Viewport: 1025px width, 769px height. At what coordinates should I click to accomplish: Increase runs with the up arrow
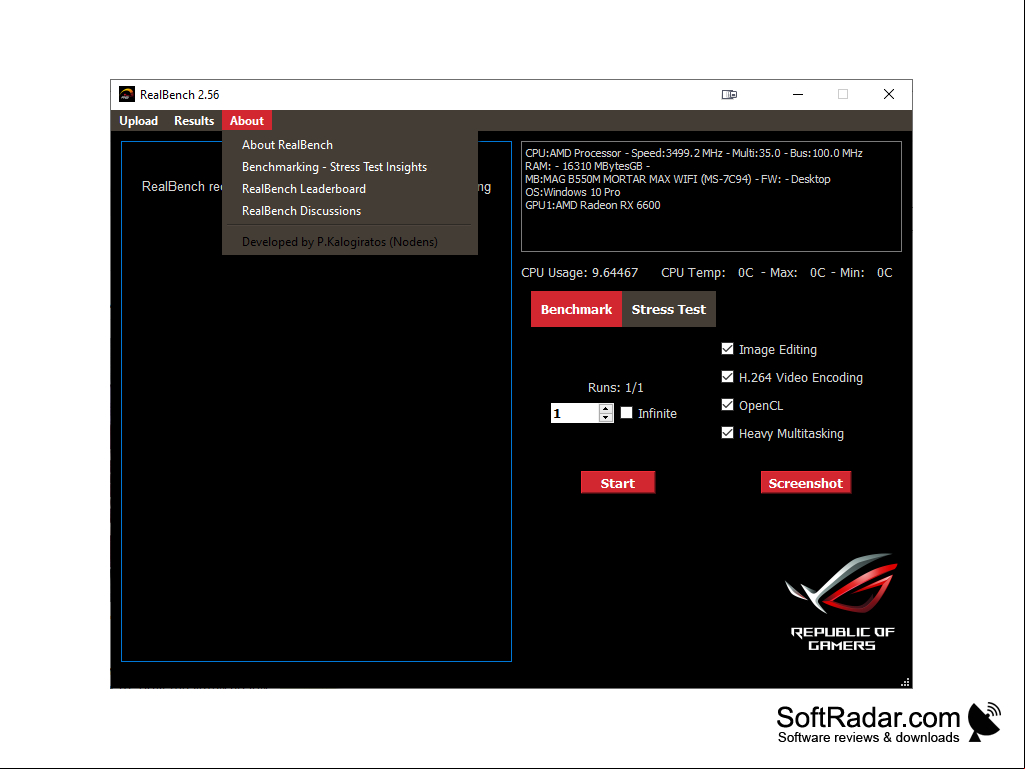coord(606,409)
